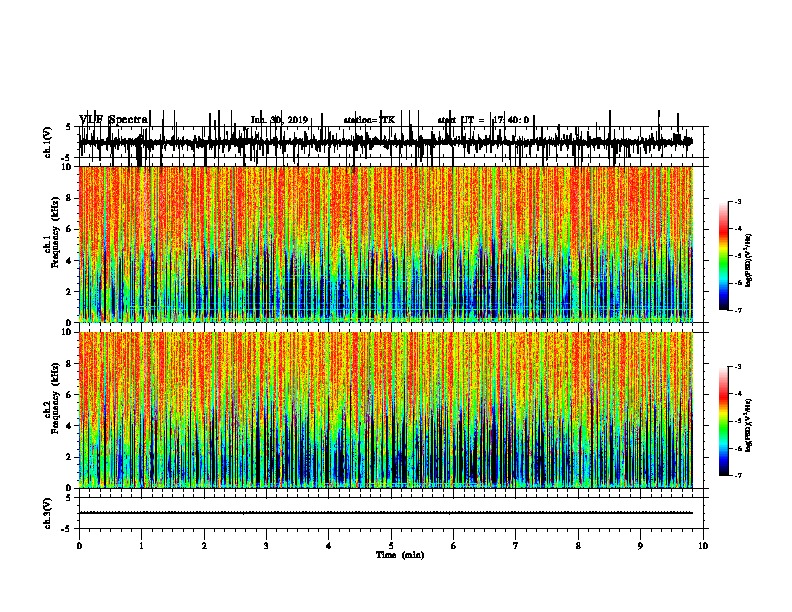Click the "station=ITK" header label

click(369, 120)
